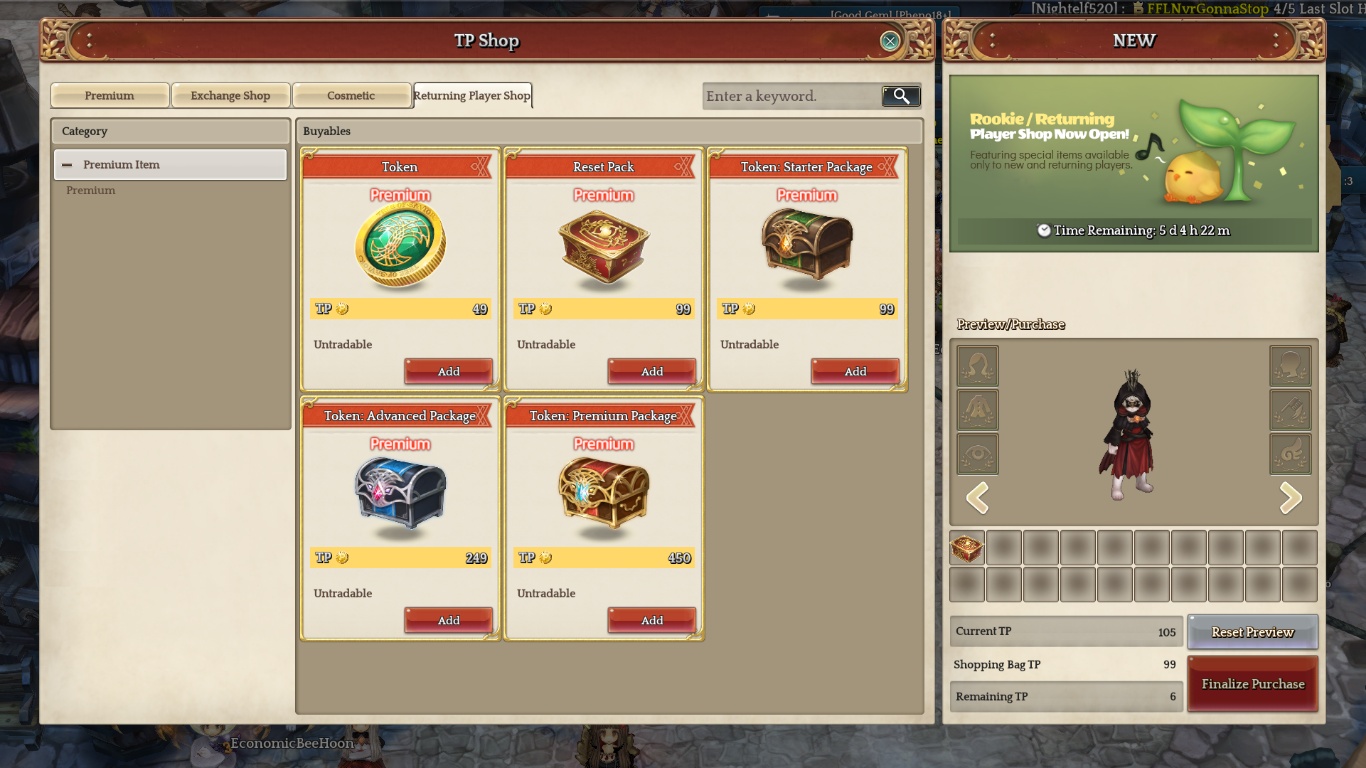Rotate character preview with right arrow
This screenshot has width=1366, height=768.
pos(1290,497)
